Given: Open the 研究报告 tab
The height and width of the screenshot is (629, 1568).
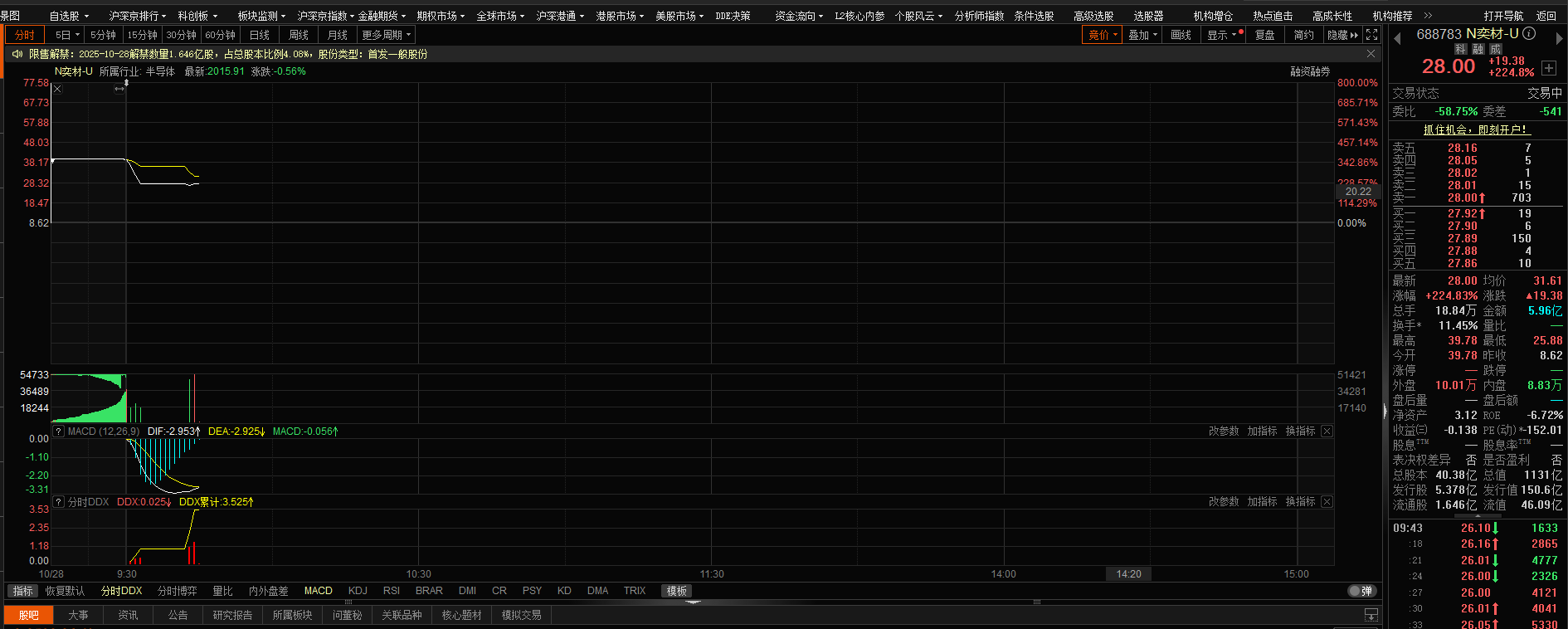Looking at the screenshot, I should [x=232, y=615].
